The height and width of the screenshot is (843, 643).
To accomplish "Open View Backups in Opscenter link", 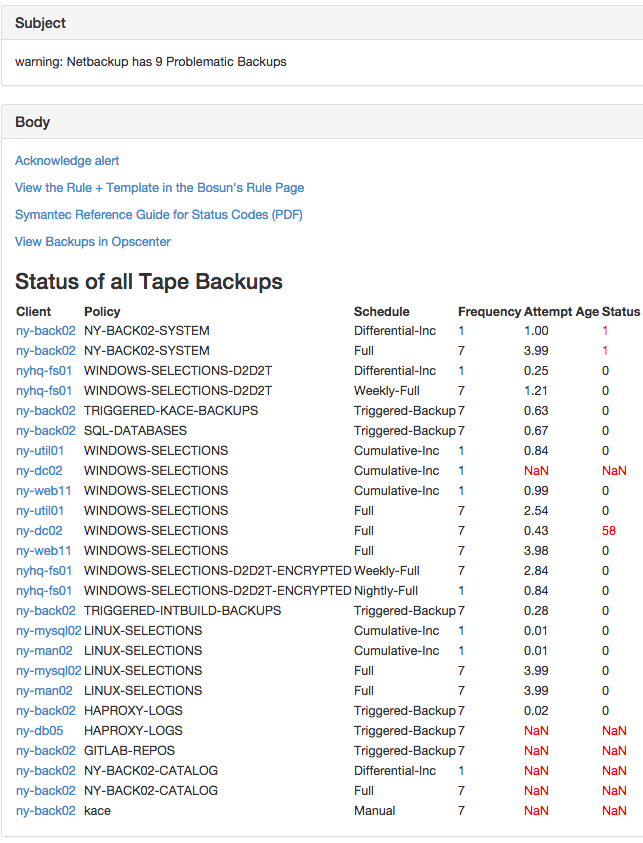I will [92, 242].
